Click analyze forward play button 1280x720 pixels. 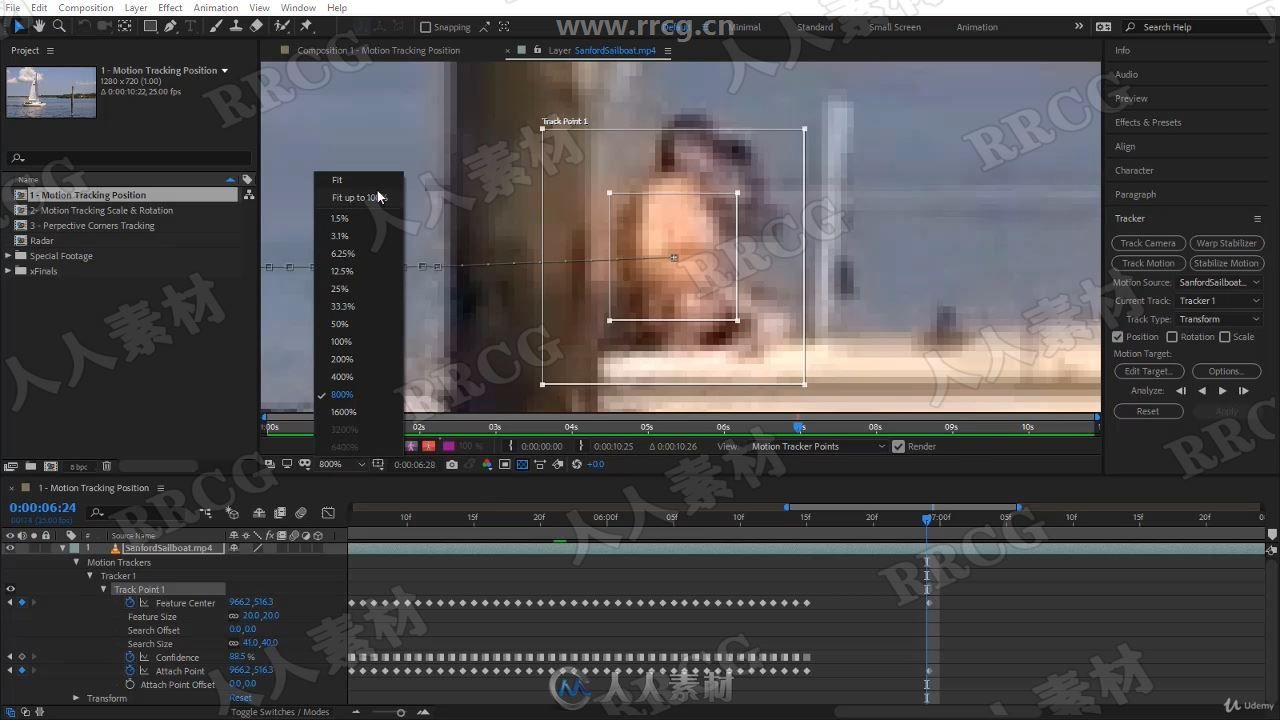pyautogui.click(x=1222, y=391)
